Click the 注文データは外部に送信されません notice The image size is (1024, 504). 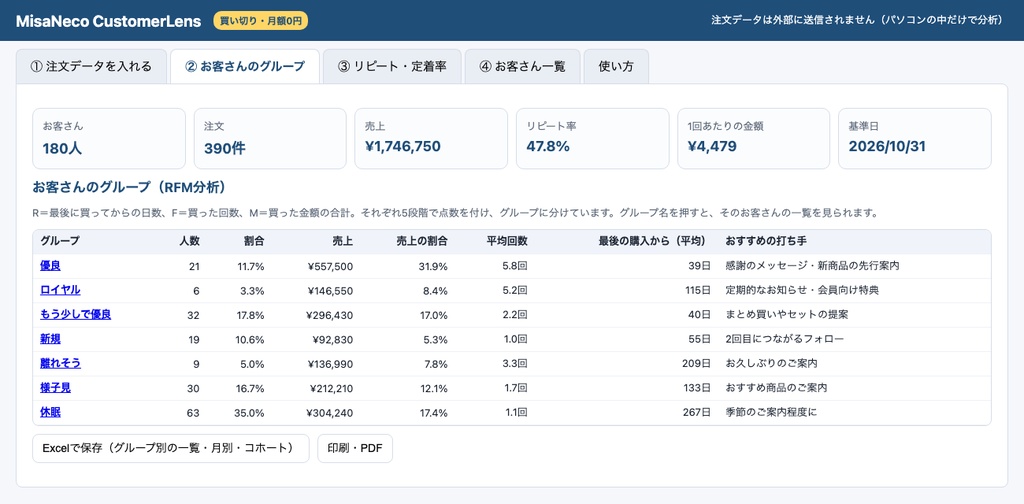coord(857,20)
